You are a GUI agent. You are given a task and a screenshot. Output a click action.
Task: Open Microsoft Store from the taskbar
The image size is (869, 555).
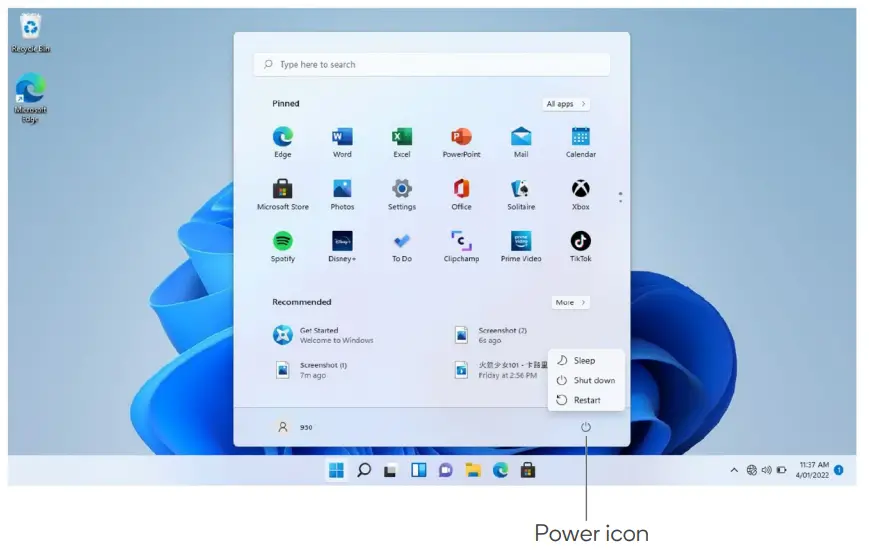click(x=528, y=470)
